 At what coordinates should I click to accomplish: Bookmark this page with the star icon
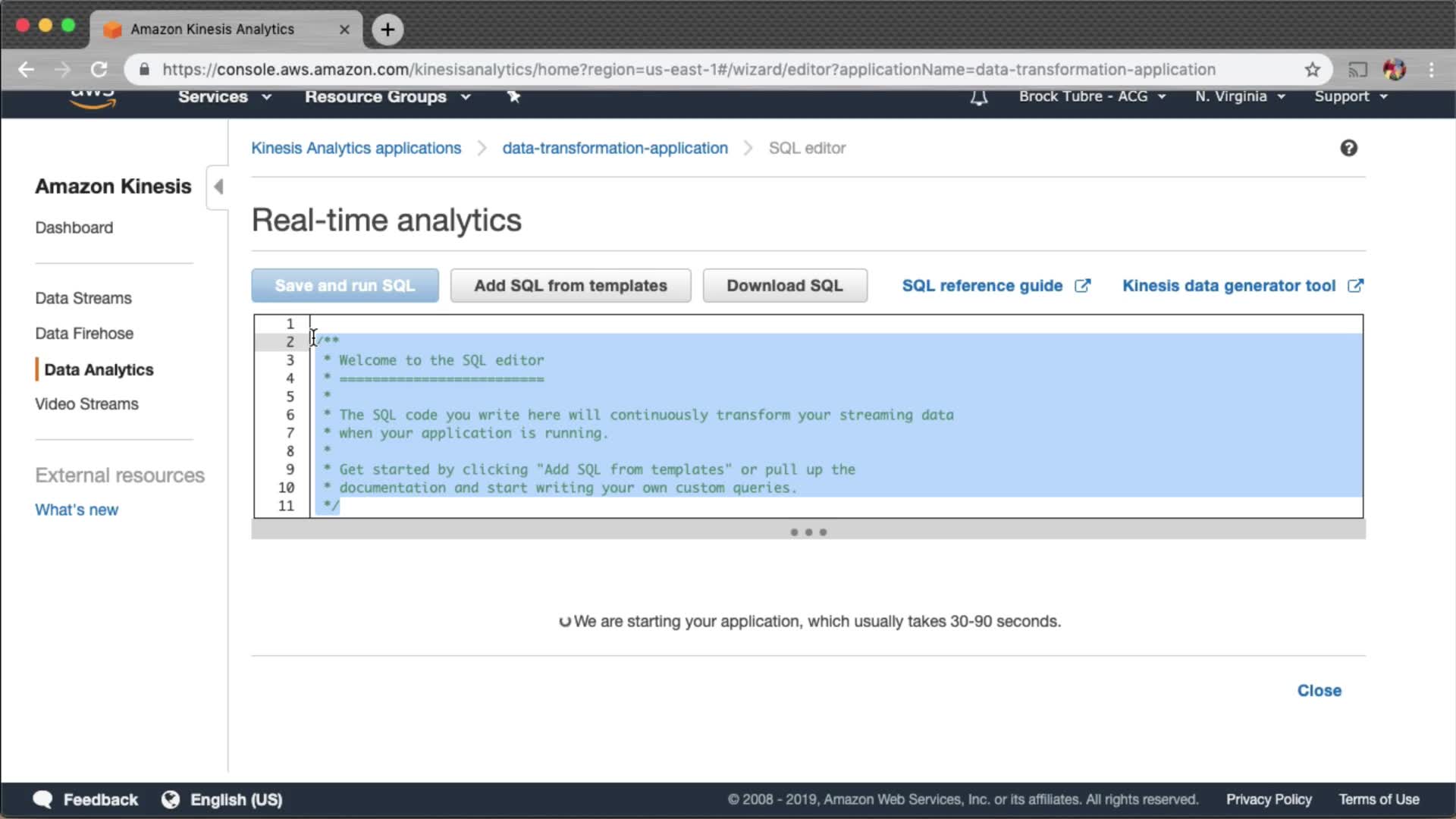click(x=1313, y=70)
